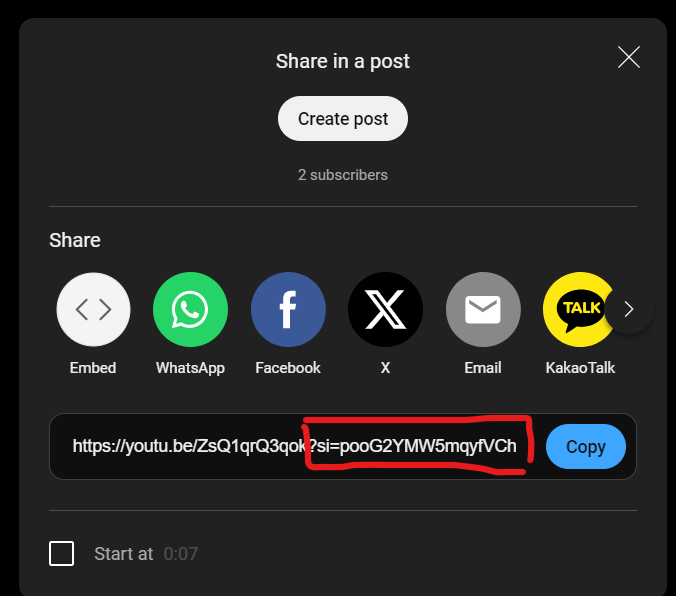Share the link on X icon
Screen dimensions: 676x596
click(x=385, y=309)
